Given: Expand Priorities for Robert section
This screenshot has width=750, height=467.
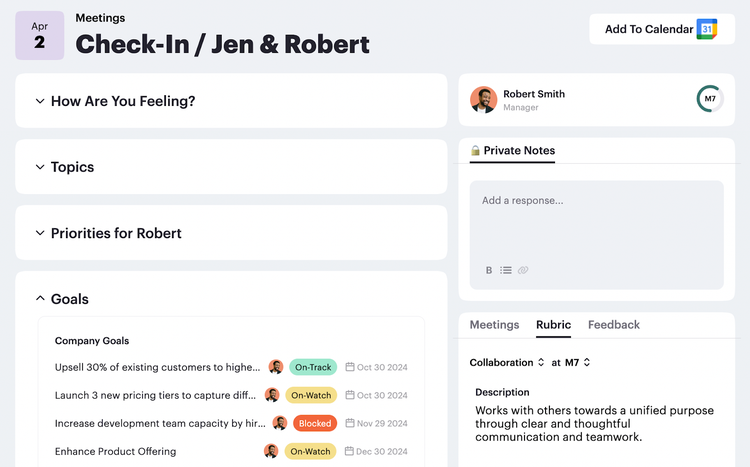Looking at the screenshot, I should (40, 233).
